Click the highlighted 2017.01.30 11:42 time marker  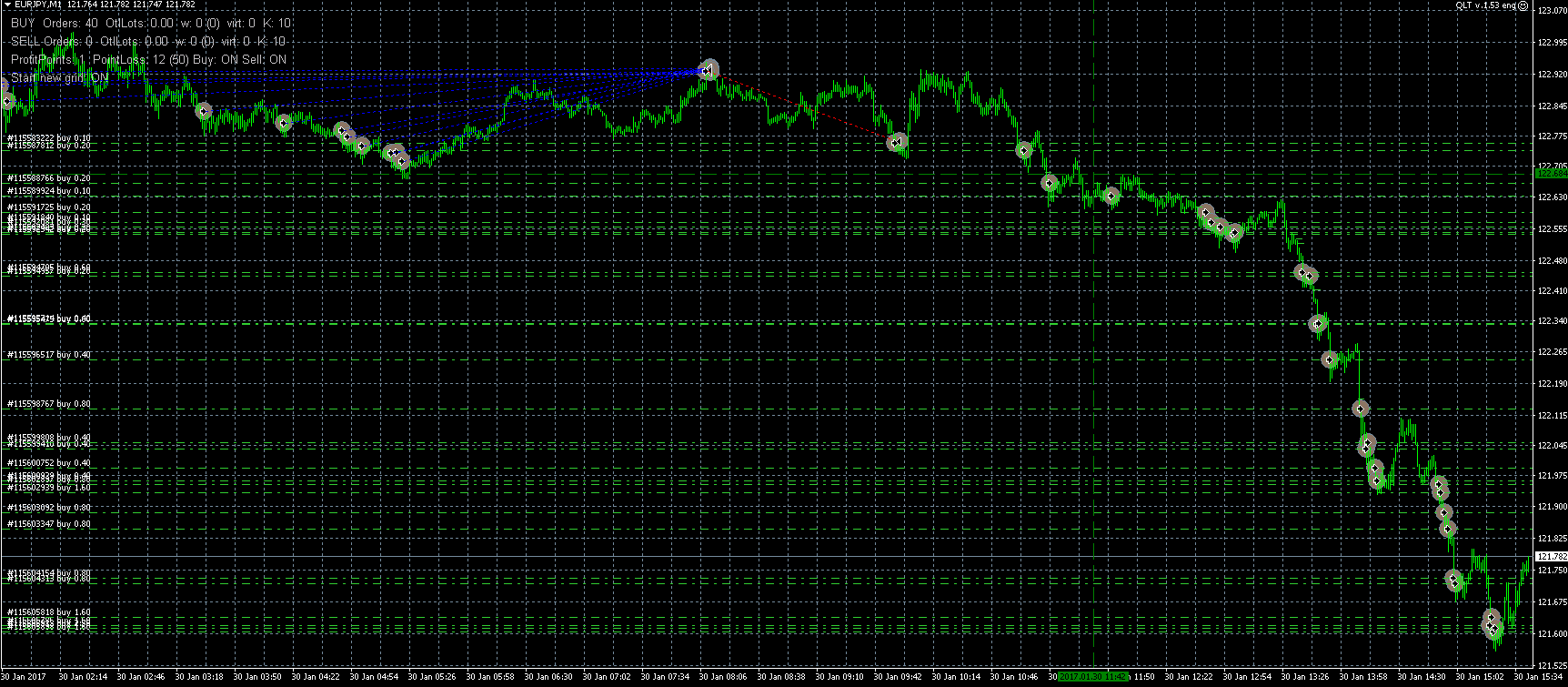1093,677
